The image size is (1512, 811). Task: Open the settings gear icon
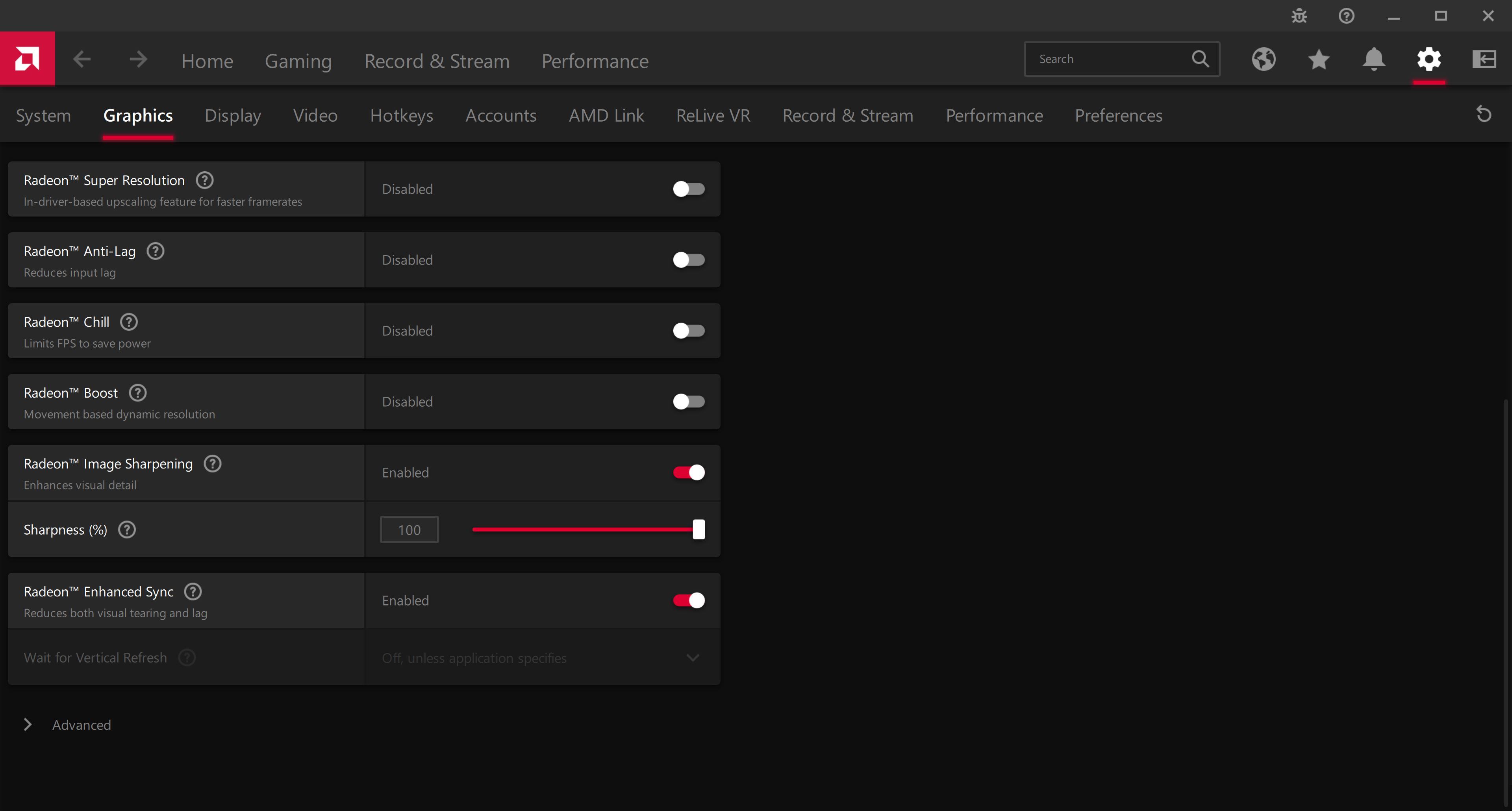click(x=1429, y=59)
